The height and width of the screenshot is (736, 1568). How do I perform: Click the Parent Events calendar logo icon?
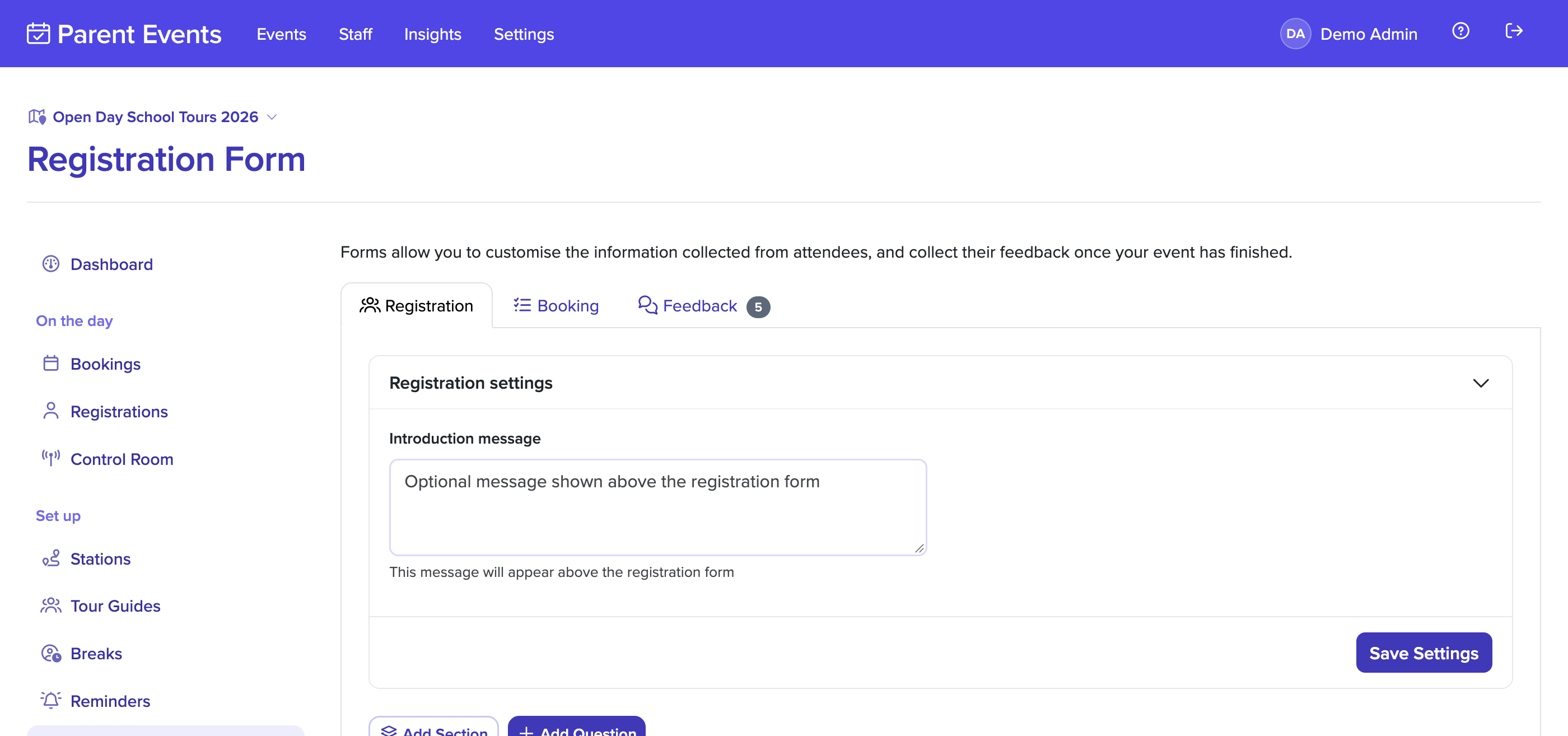point(38,34)
